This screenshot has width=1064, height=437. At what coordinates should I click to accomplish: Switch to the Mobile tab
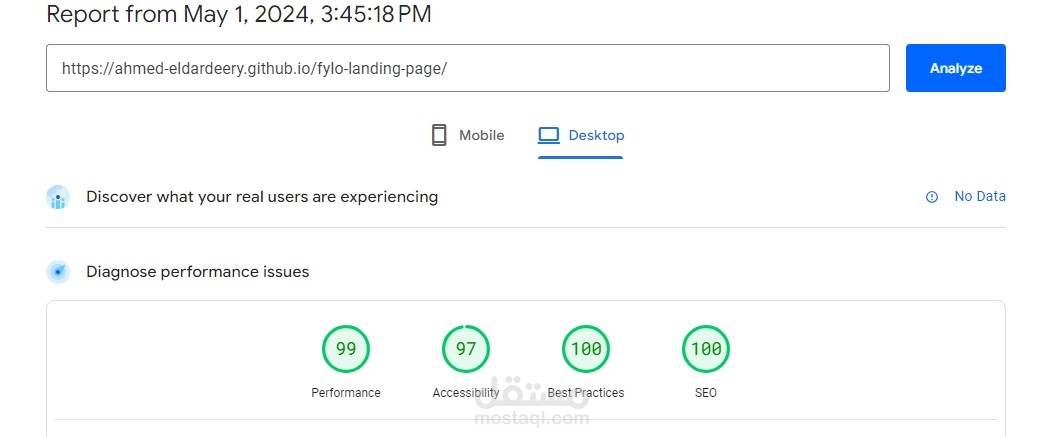468,136
